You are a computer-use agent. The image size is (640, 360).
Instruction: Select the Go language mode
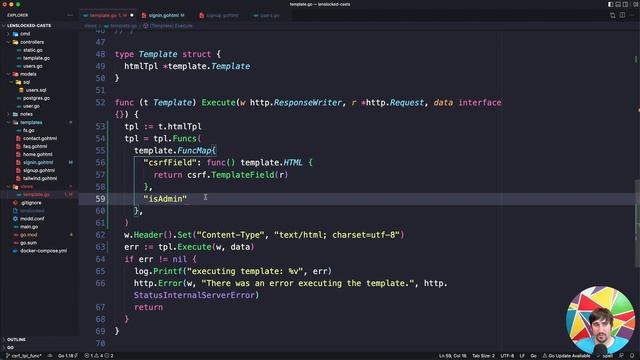click(x=533, y=356)
